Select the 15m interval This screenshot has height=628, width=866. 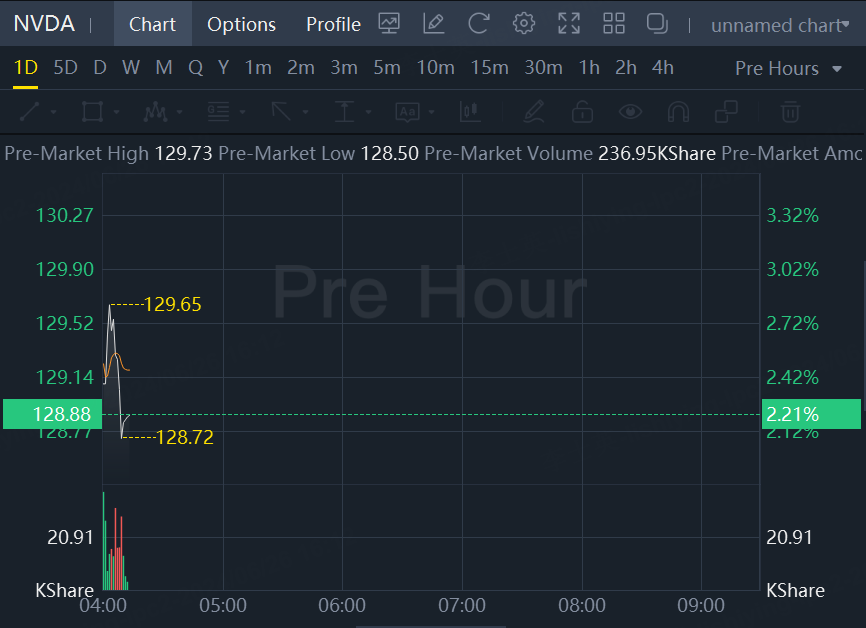489,68
